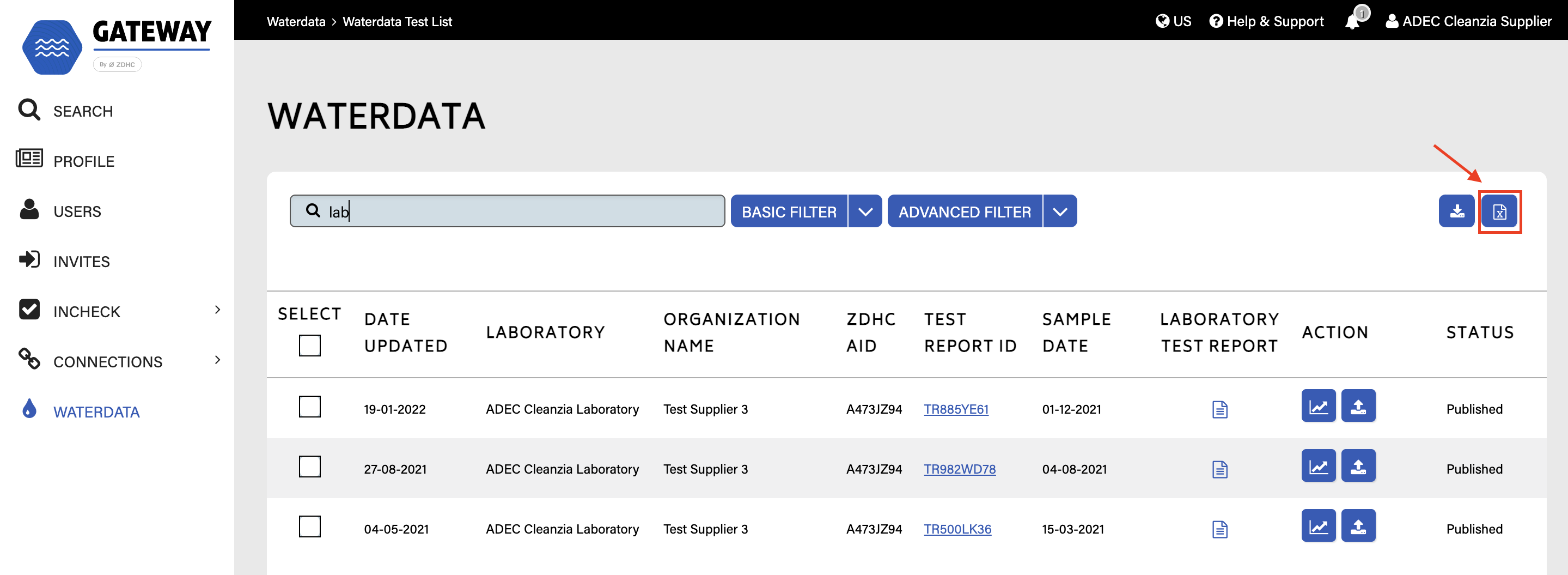The image size is (1568, 575).
Task: Click the STATUS column header
Action: pyautogui.click(x=1480, y=332)
